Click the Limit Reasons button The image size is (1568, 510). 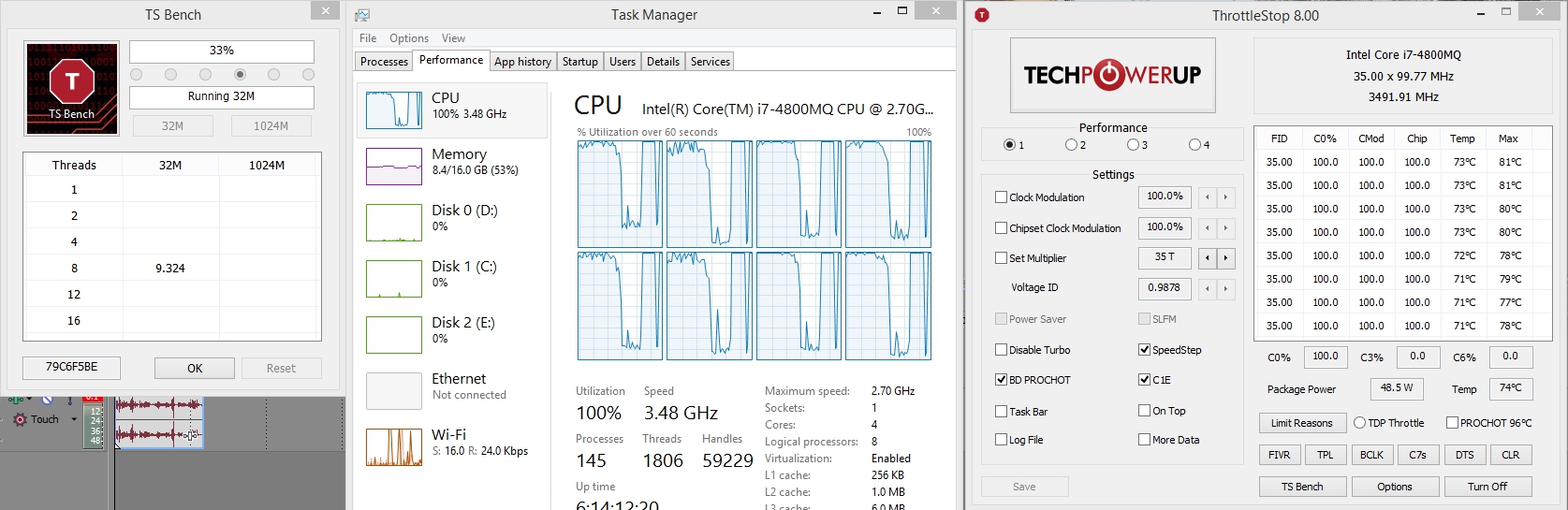1302,423
